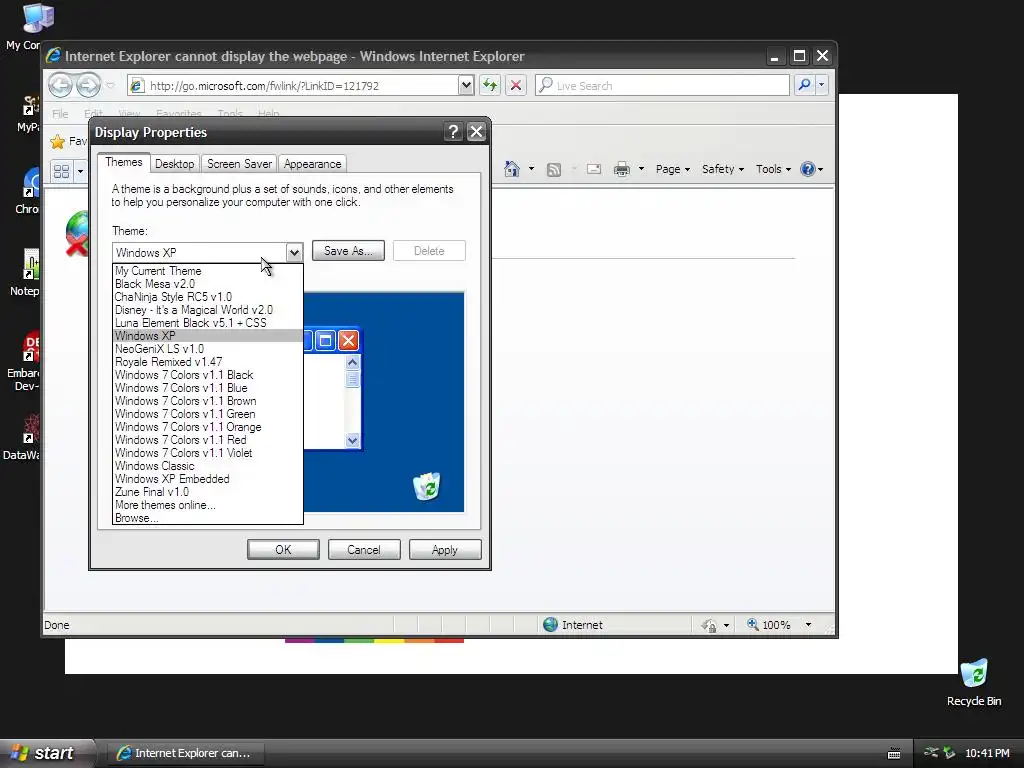Click the red Stop loading icon

point(516,85)
